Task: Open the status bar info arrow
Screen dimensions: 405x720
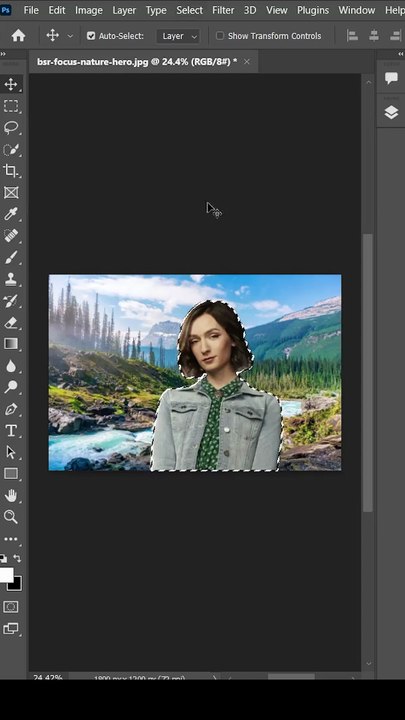Action: (214, 677)
